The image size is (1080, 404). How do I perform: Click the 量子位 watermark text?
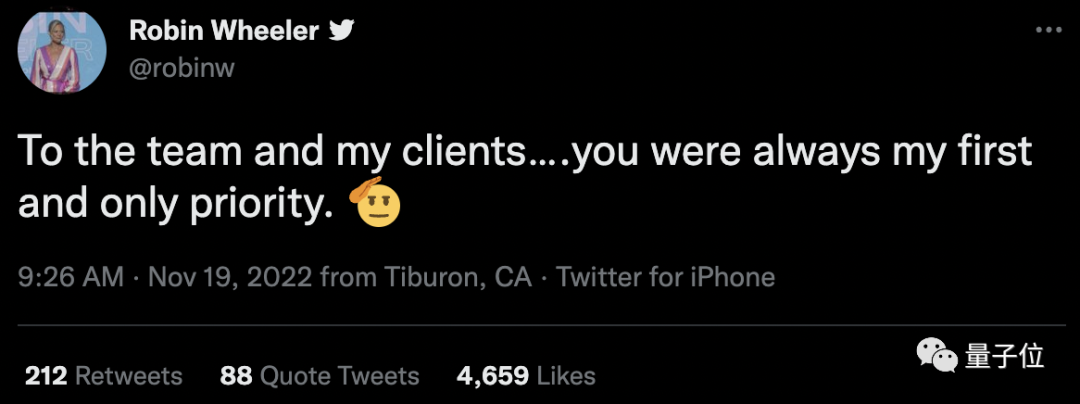click(1004, 358)
